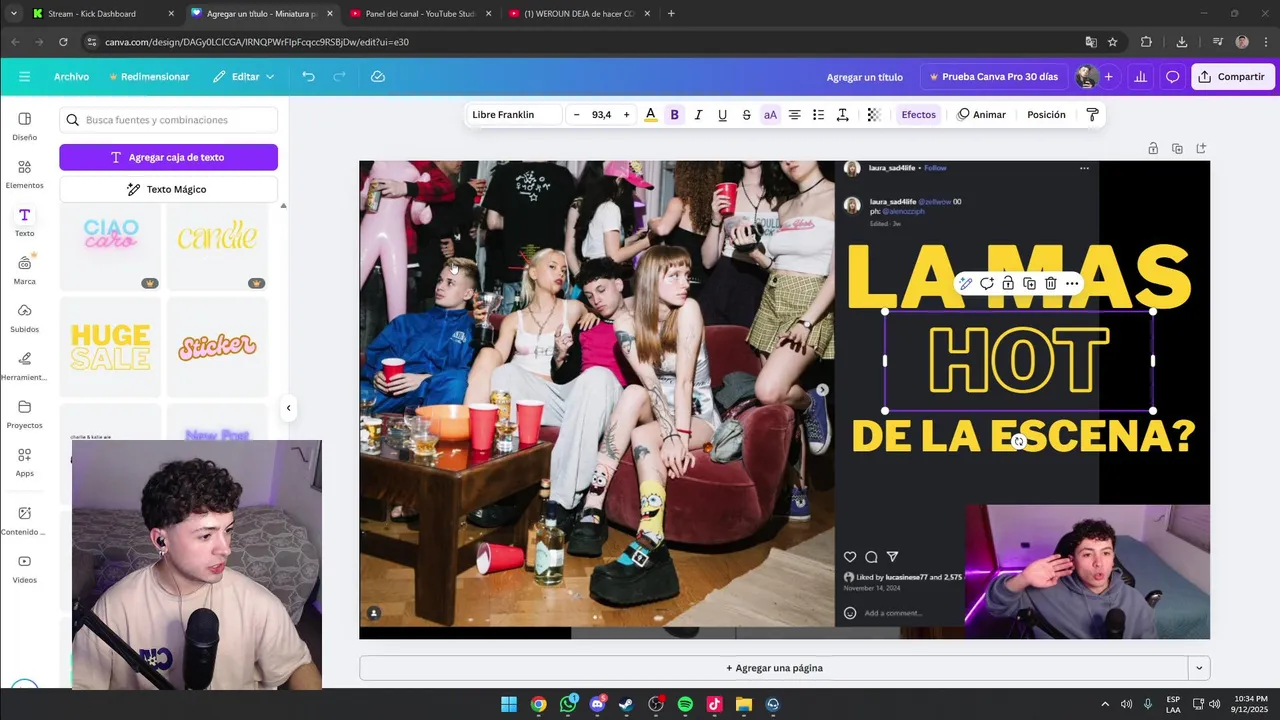Lock the page using the padlock icon
Viewport: 1280px width, 720px height.
[1153, 149]
